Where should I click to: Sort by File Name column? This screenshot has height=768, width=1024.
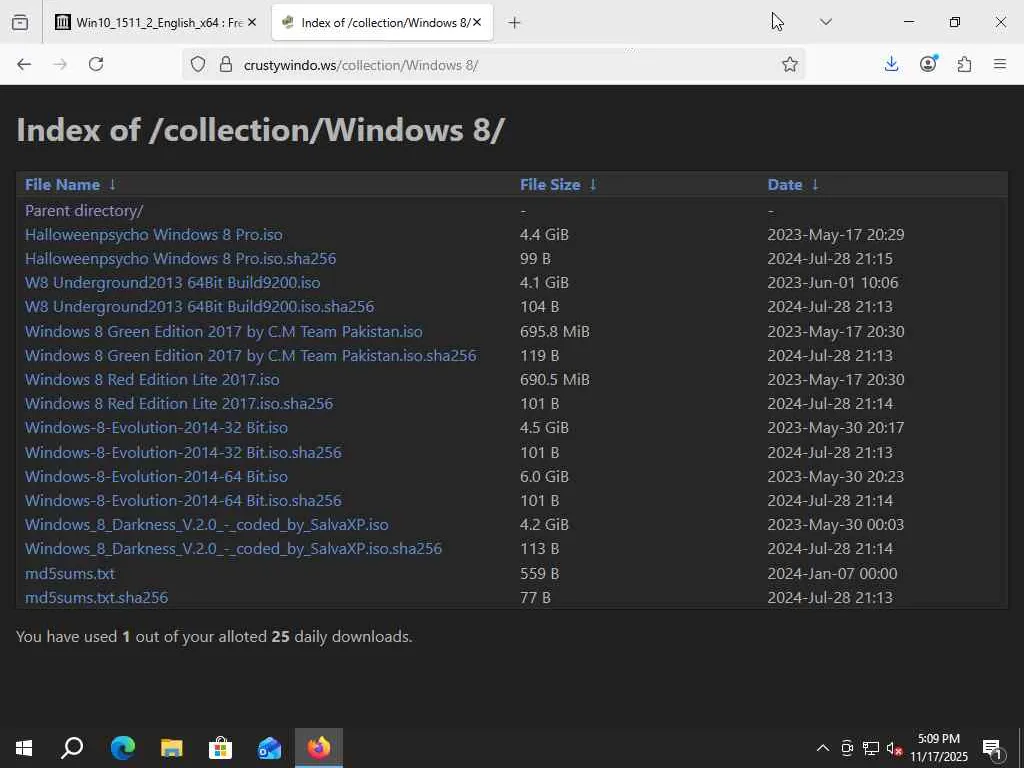point(63,185)
